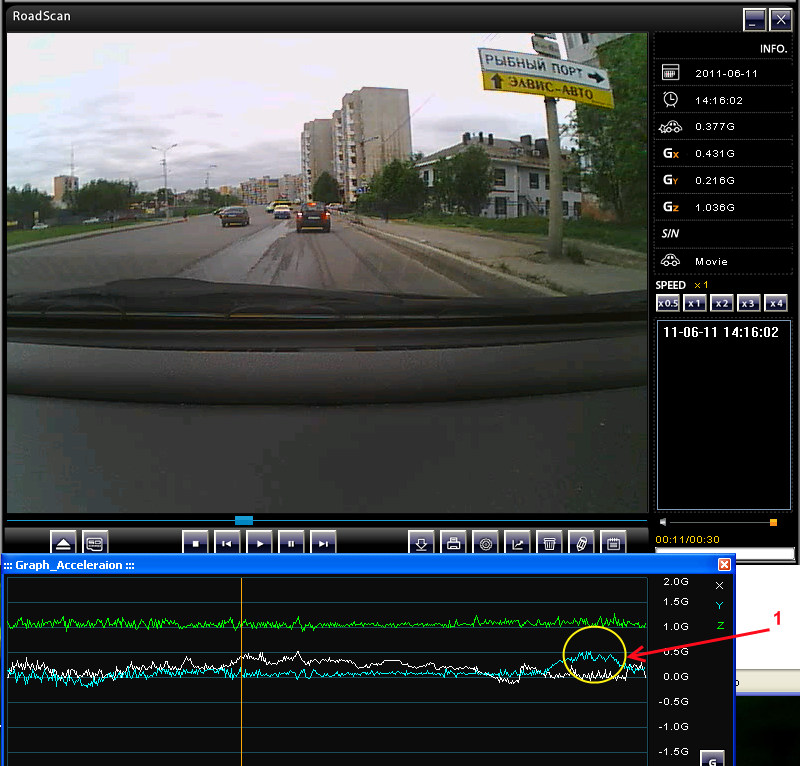The width and height of the screenshot is (800, 766).
Task: Click the download/save icon
Action: coord(421,543)
